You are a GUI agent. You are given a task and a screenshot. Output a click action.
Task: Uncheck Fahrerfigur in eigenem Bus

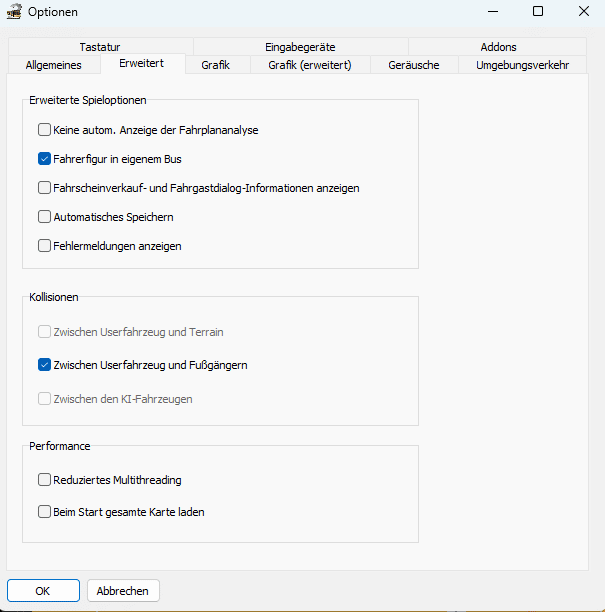(44, 158)
